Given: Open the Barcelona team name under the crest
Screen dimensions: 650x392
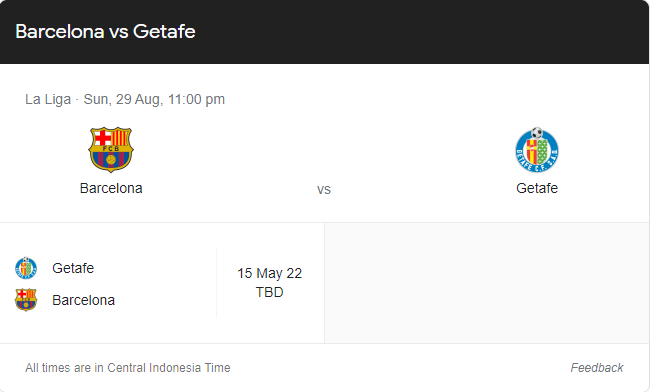Looking at the screenshot, I should click(111, 188).
